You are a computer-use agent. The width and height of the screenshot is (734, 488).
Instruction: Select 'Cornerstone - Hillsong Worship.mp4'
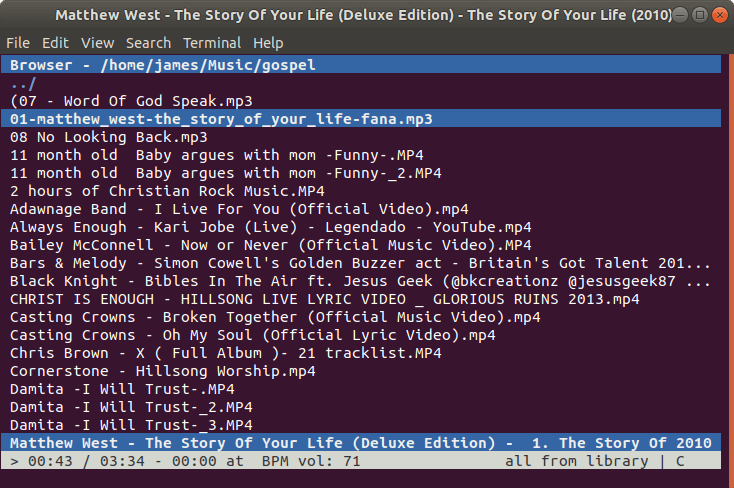tap(163, 371)
